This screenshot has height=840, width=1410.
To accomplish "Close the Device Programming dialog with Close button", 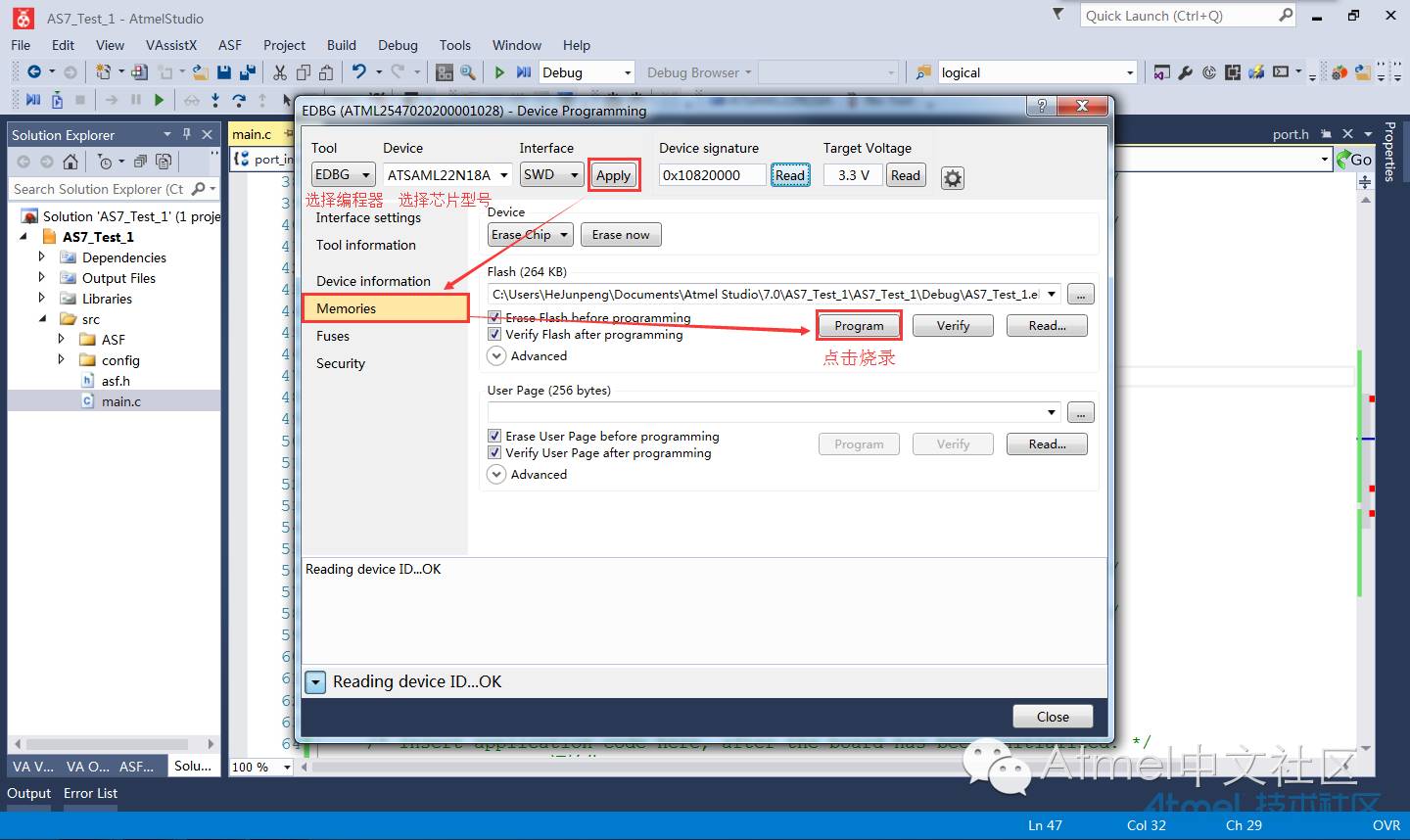I will pyautogui.click(x=1053, y=717).
